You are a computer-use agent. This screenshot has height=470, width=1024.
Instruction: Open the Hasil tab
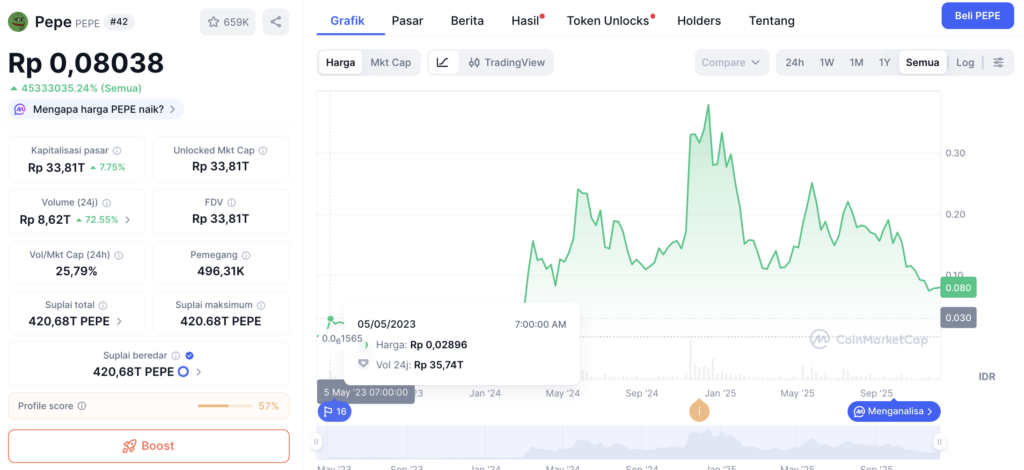click(x=526, y=20)
